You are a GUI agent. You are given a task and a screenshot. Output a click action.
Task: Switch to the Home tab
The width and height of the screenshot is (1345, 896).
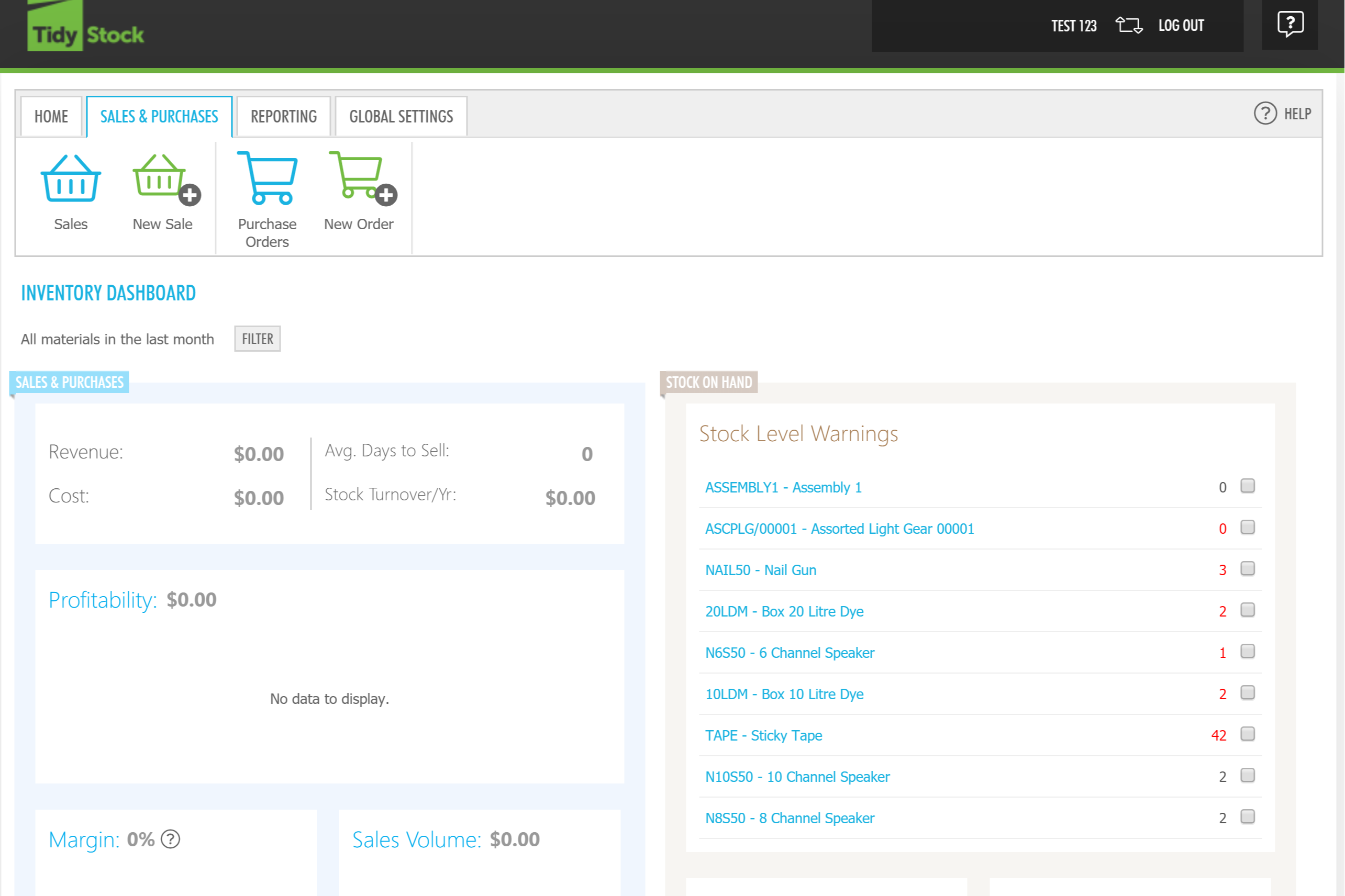(51, 117)
